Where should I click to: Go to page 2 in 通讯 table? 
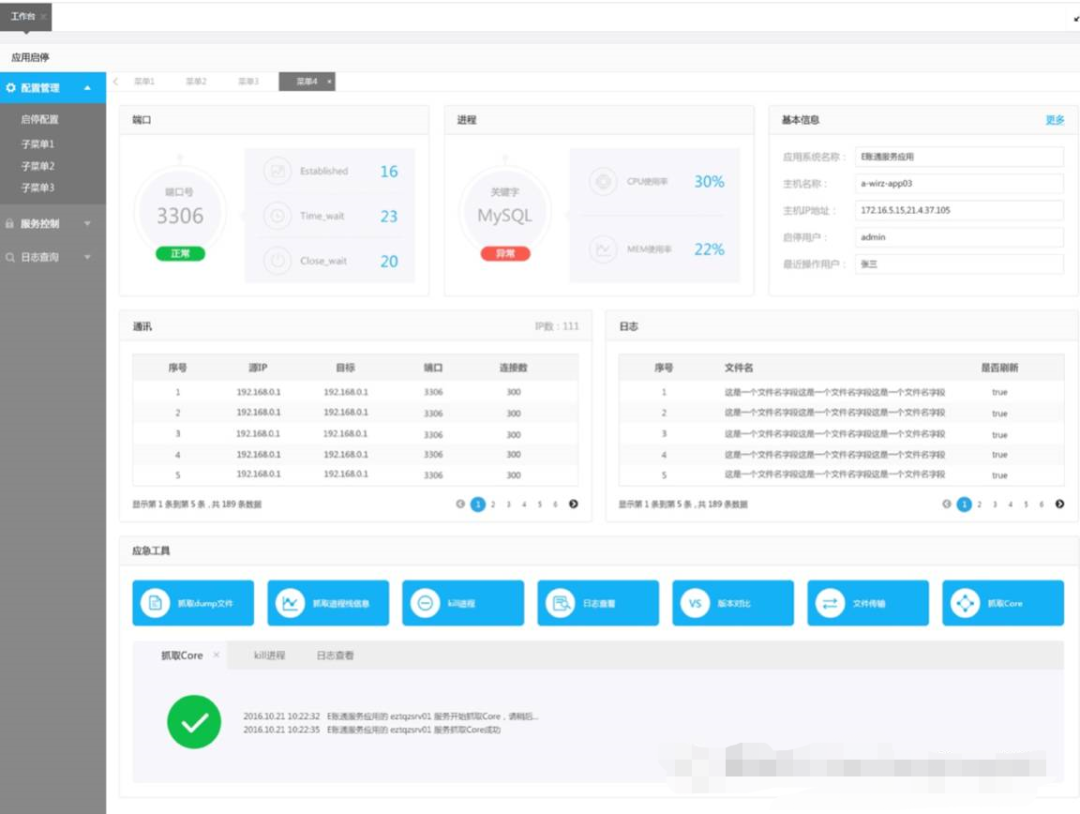[x=493, y=504]
